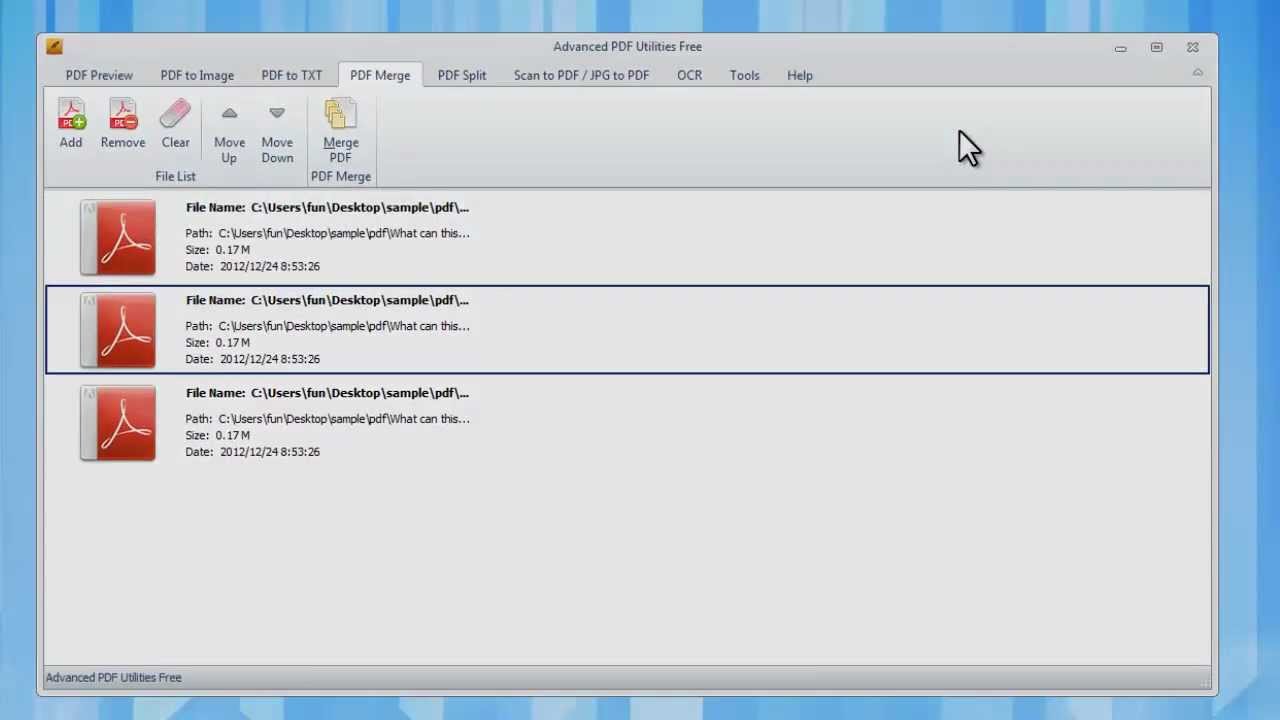The width and height of the screenshot is (1280, 720).
Task: Click the Add PDF icon
Action: click(x=71, y=114)
